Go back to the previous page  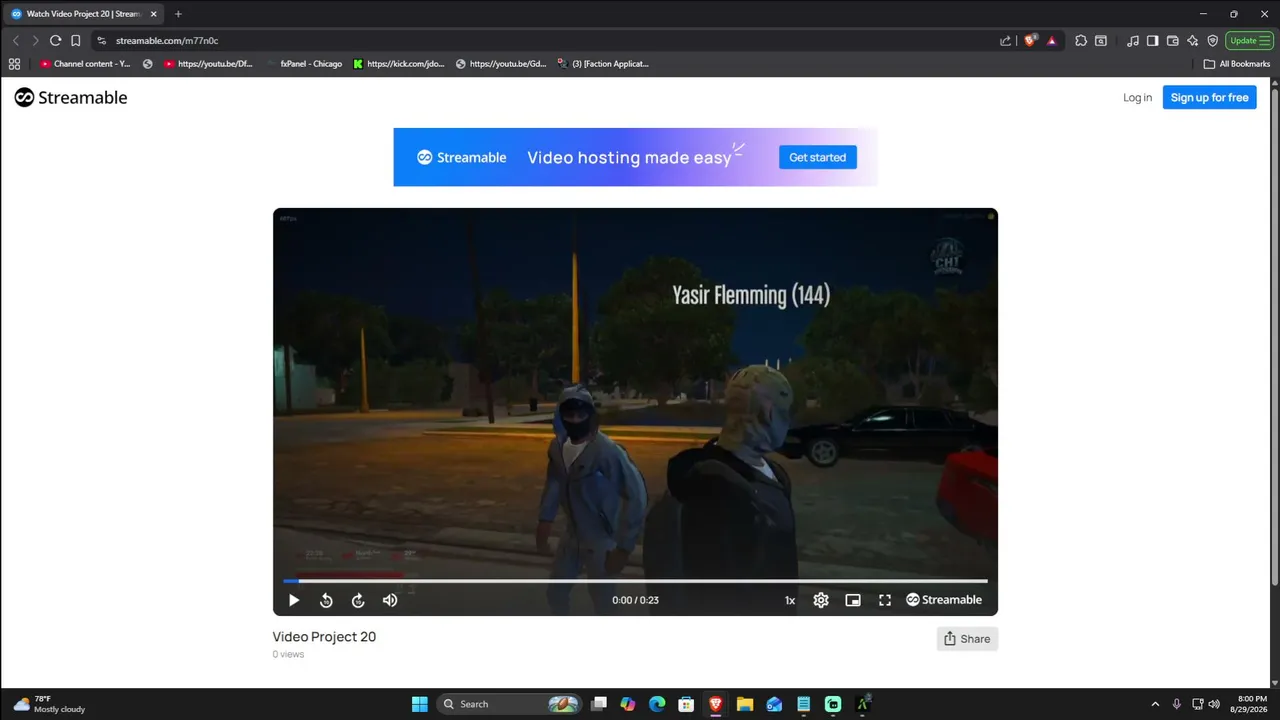(16, 41)
